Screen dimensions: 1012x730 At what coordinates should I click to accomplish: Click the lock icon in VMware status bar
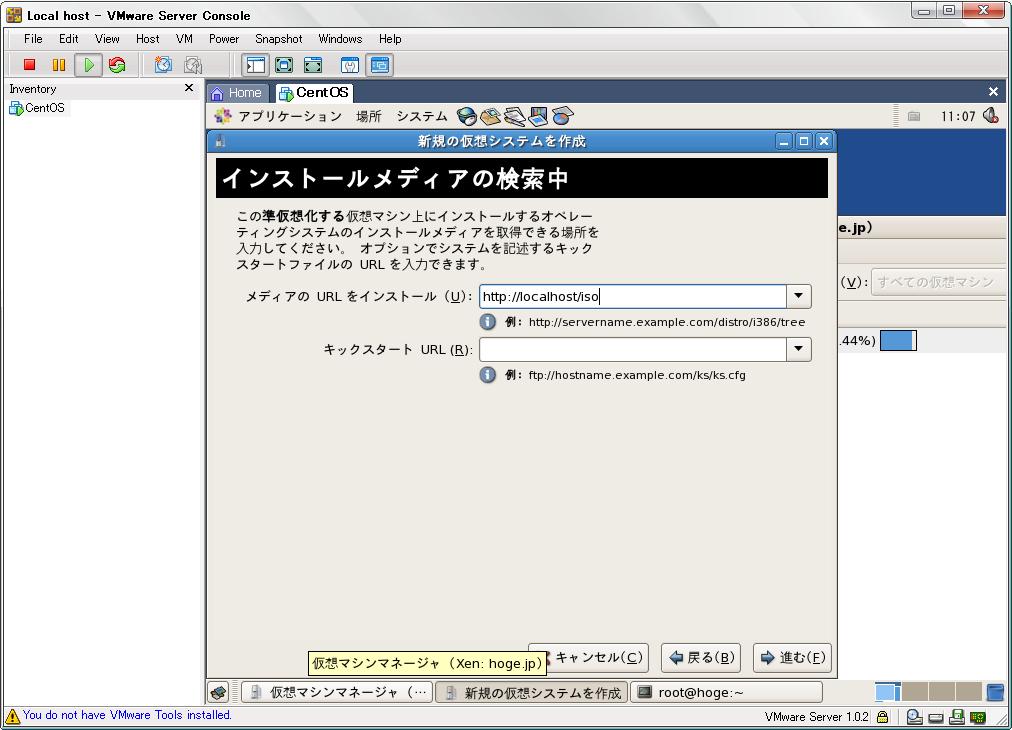[x=882, y=716]
